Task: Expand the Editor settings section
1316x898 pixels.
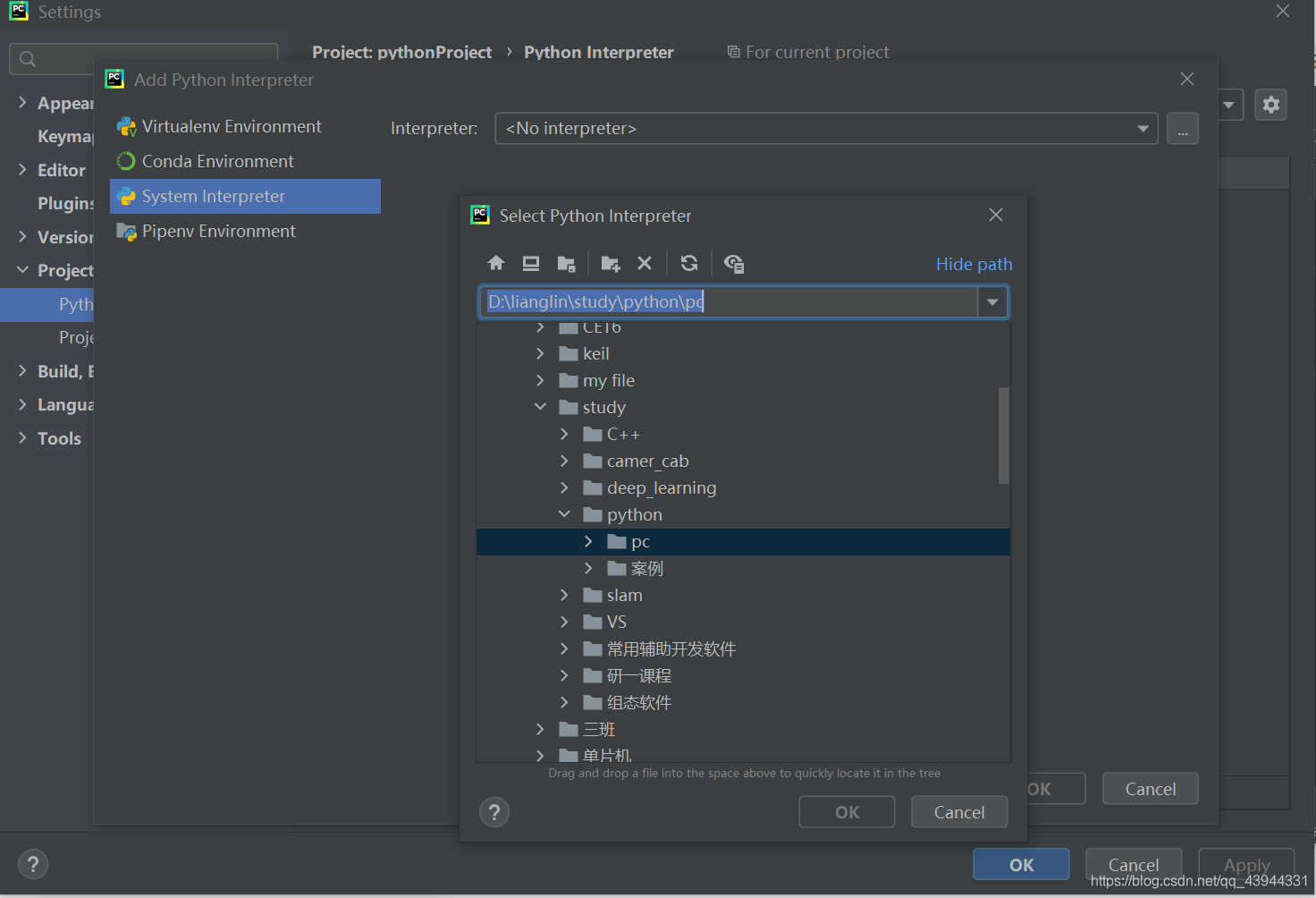Action: pos(22,169)
